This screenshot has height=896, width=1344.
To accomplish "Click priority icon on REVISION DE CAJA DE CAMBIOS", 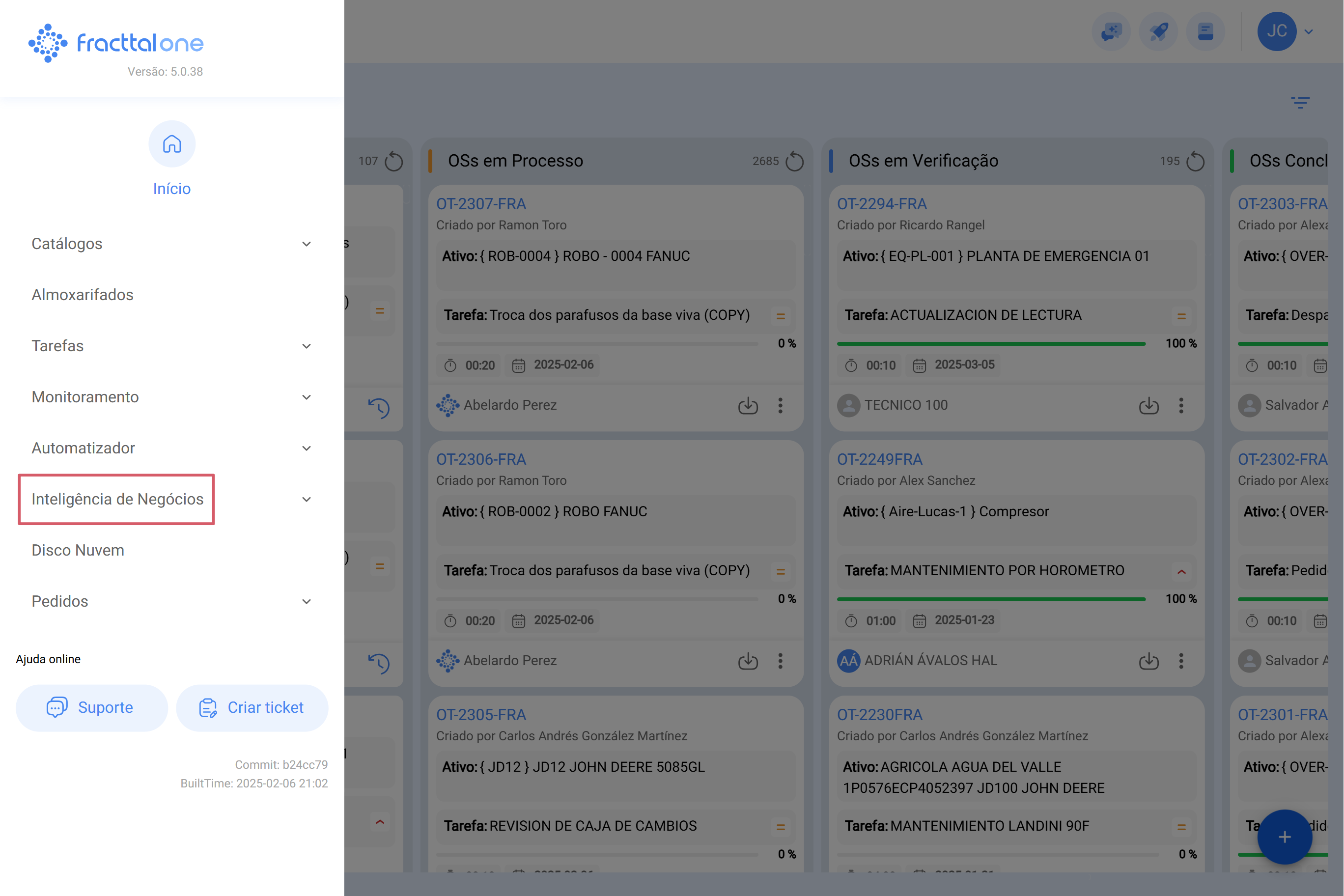I will click(781, 826).
